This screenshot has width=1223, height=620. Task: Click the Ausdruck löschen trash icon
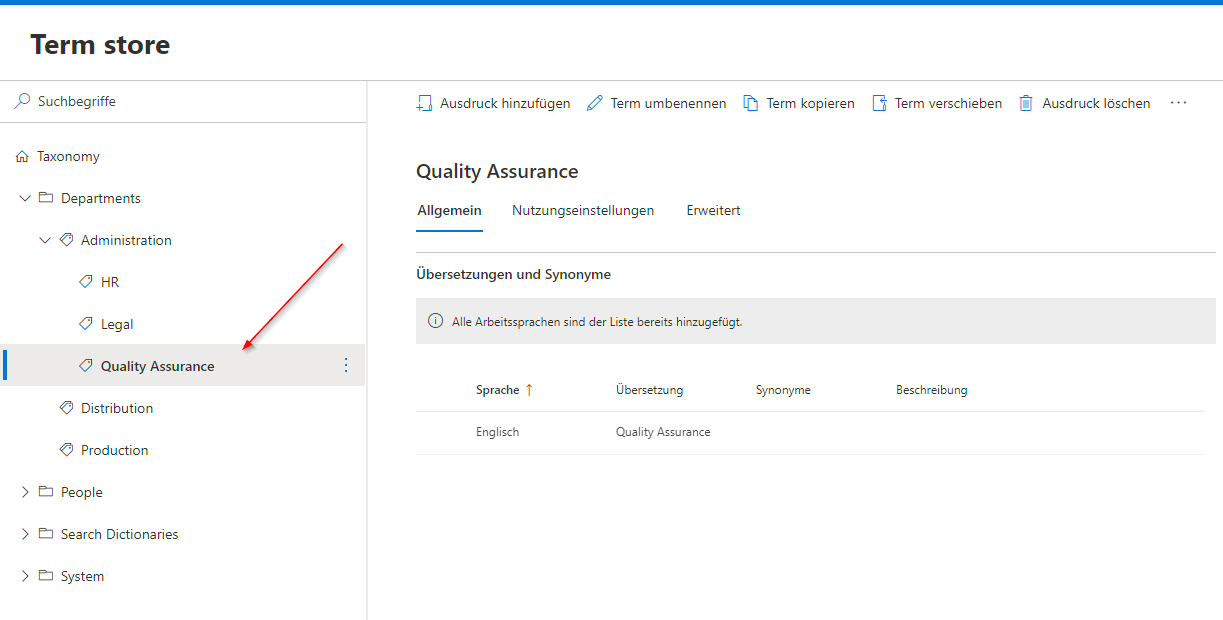pos(1026,103)
